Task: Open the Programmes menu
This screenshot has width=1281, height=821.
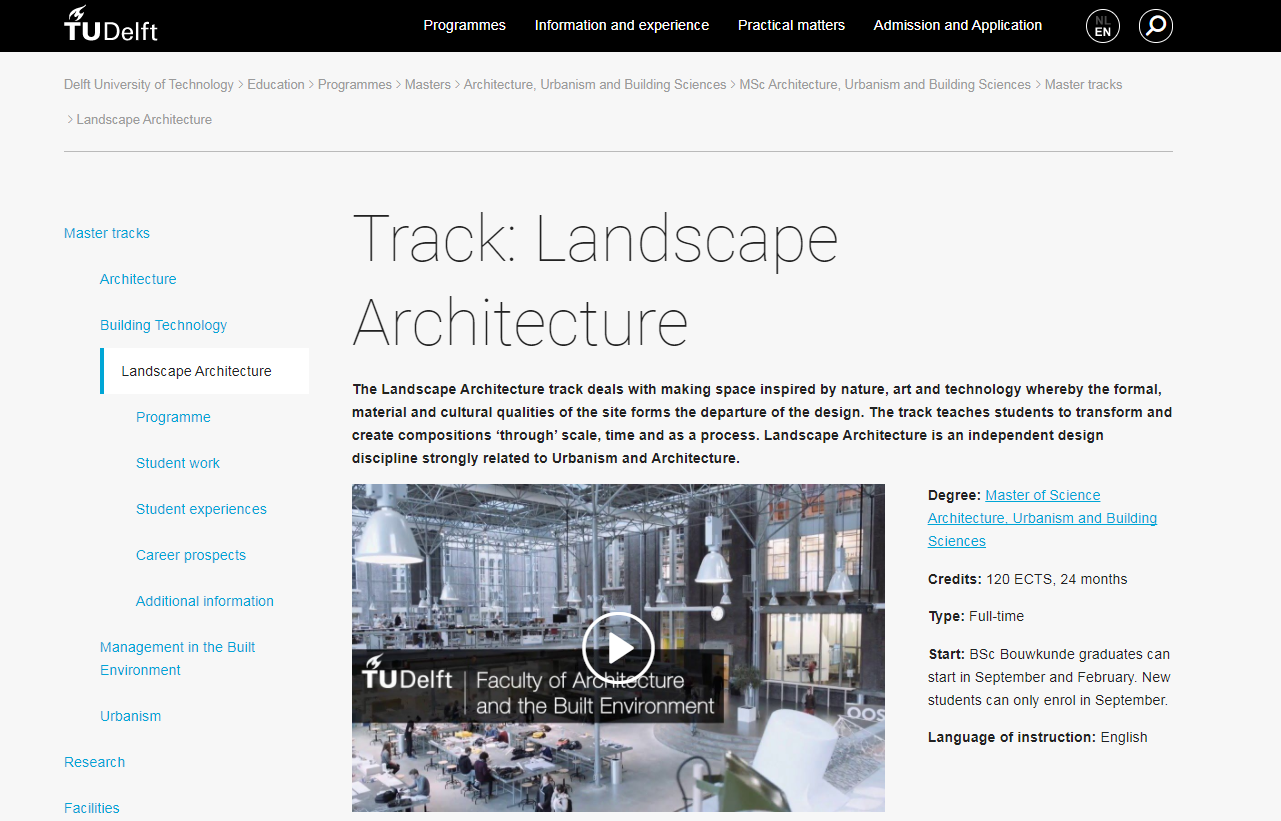Action: (464, 25)
